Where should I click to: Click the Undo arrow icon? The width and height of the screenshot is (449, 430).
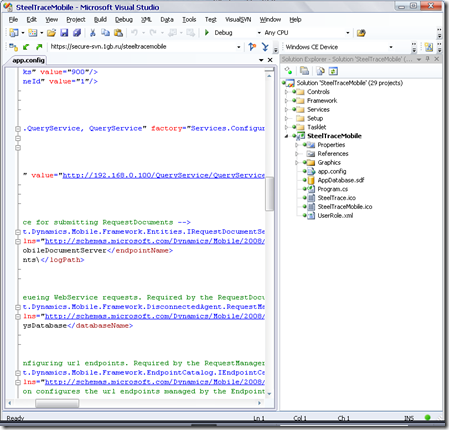click(134, 33)
